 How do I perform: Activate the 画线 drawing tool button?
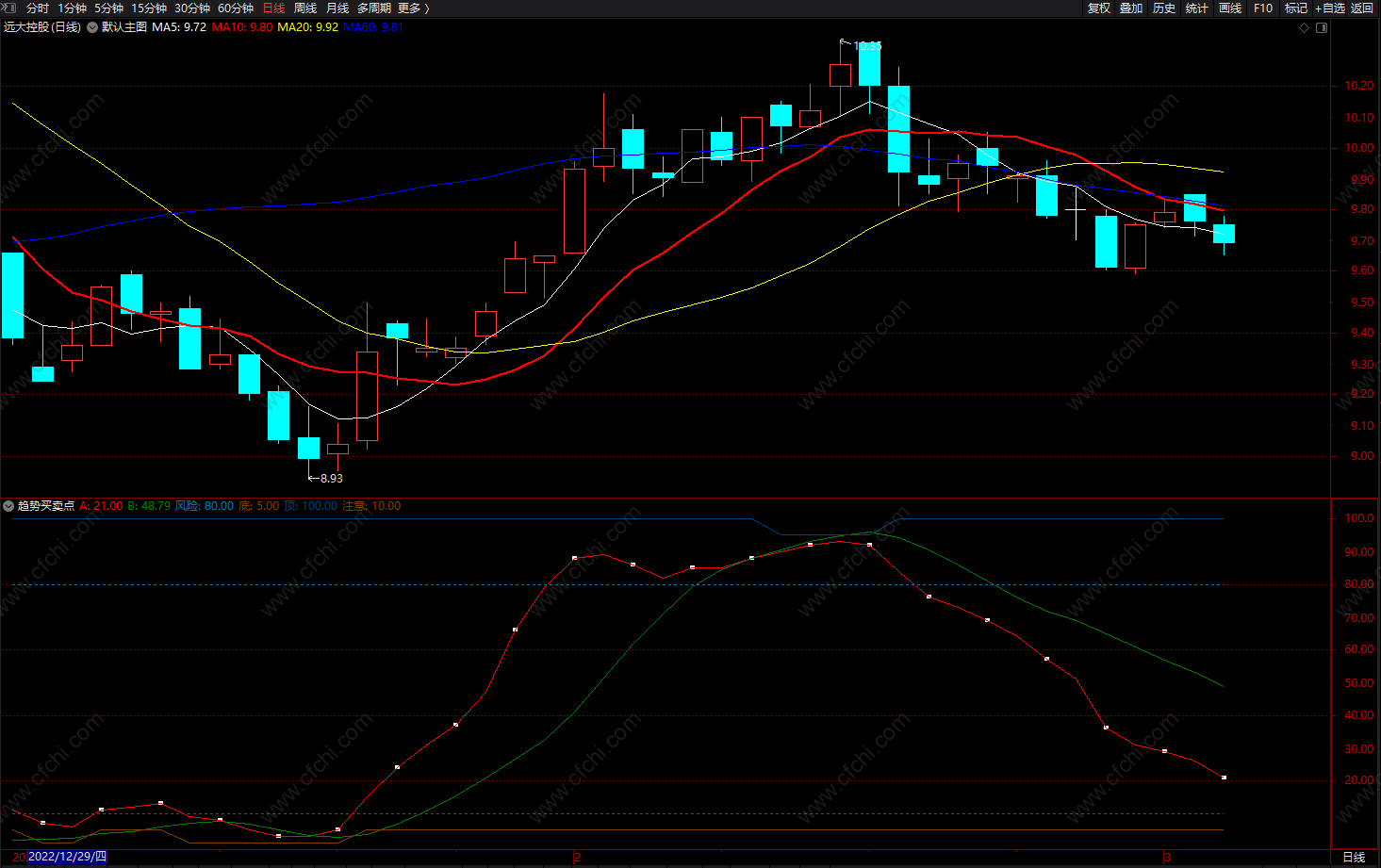[x=1230, y=8]
